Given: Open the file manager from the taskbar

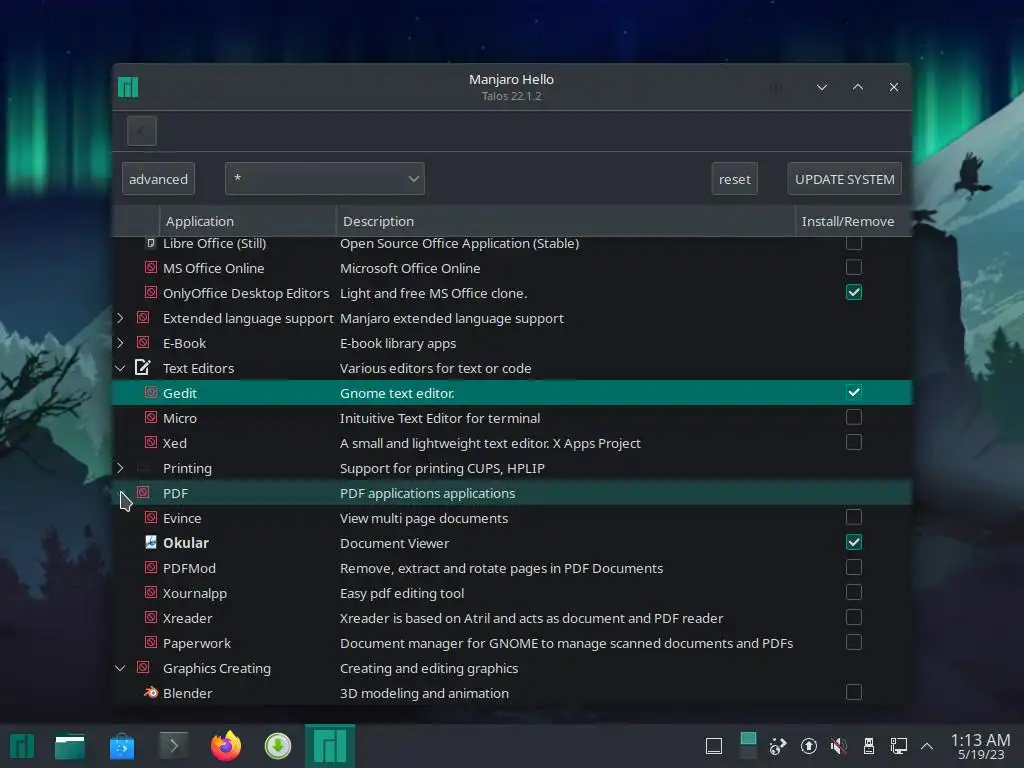Looking at the screenshot, I should 70,746.
